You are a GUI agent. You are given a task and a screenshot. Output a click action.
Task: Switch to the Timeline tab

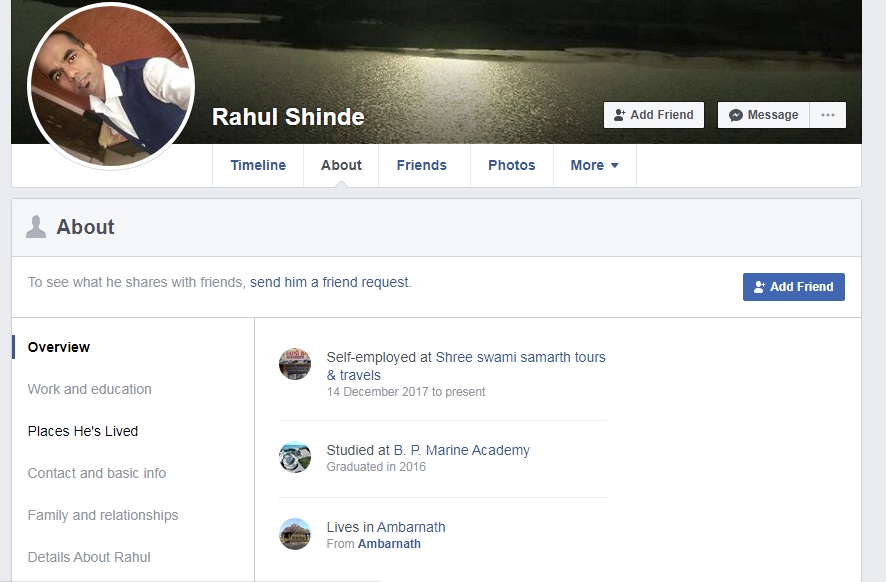[258, 166]
